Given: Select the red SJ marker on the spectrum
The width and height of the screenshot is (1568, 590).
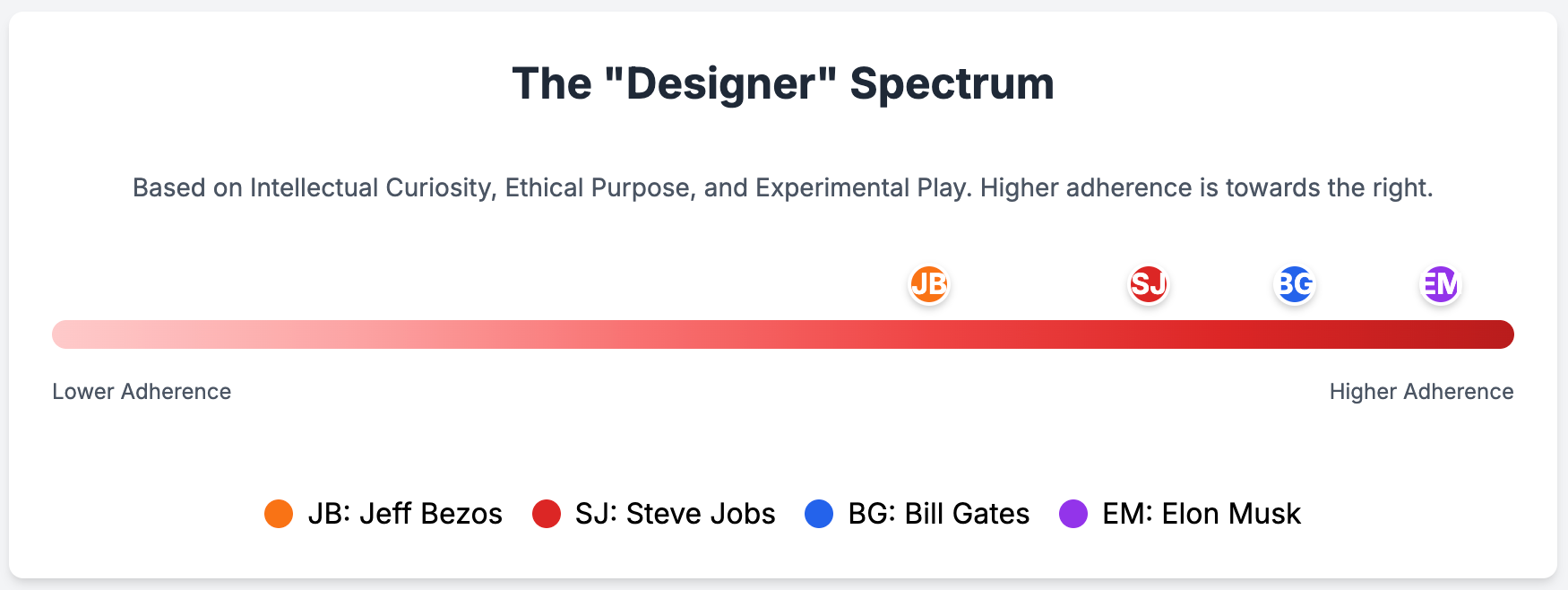Looking at the screenshot, I should pyautogui.click(x=1148, y=285).
